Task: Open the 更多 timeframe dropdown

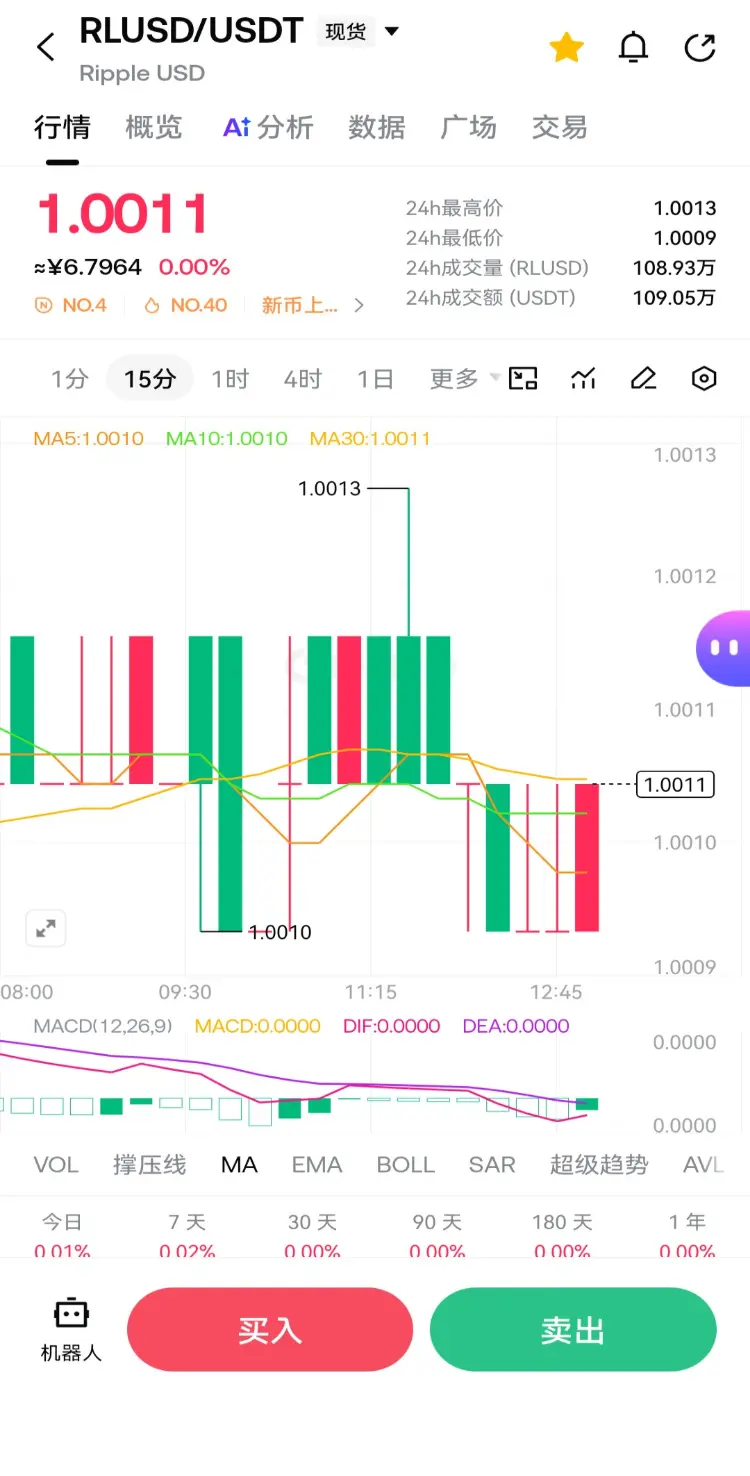Action: 465,379
